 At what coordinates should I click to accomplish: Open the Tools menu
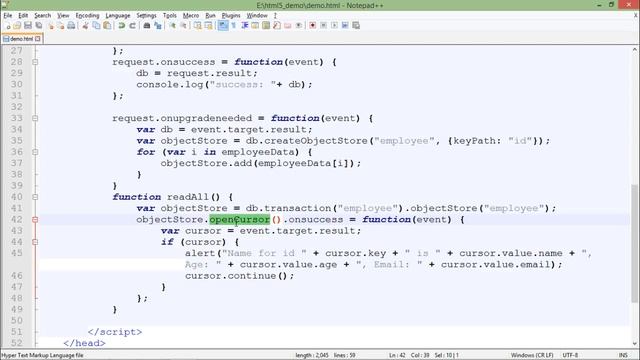(169, 16)
